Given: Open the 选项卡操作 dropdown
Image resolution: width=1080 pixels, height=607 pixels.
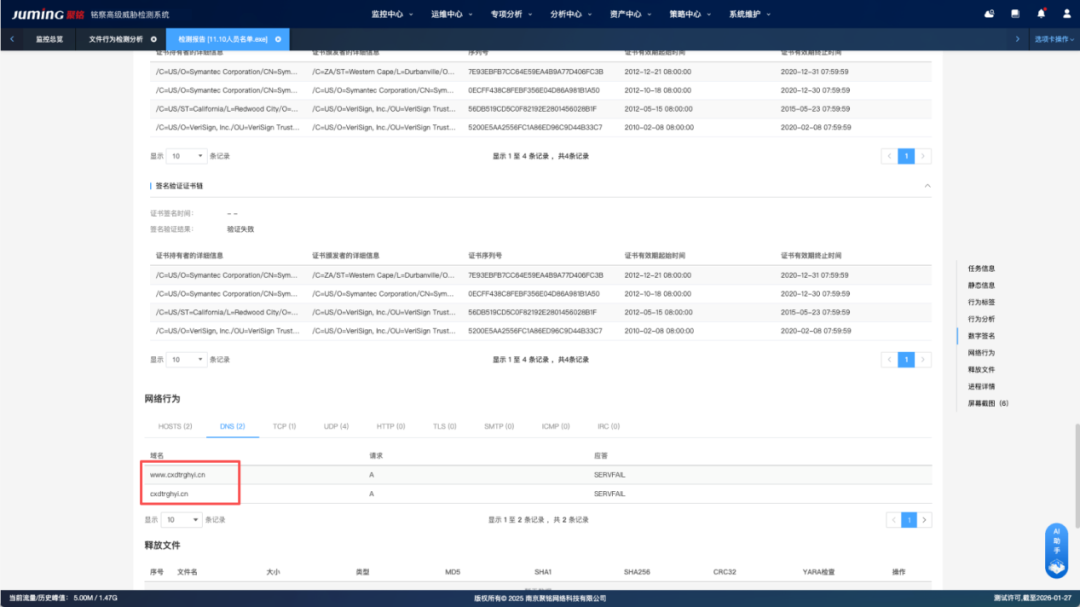Looking at the screenshot, I should pyautogui.click(x=1054, y=39).
